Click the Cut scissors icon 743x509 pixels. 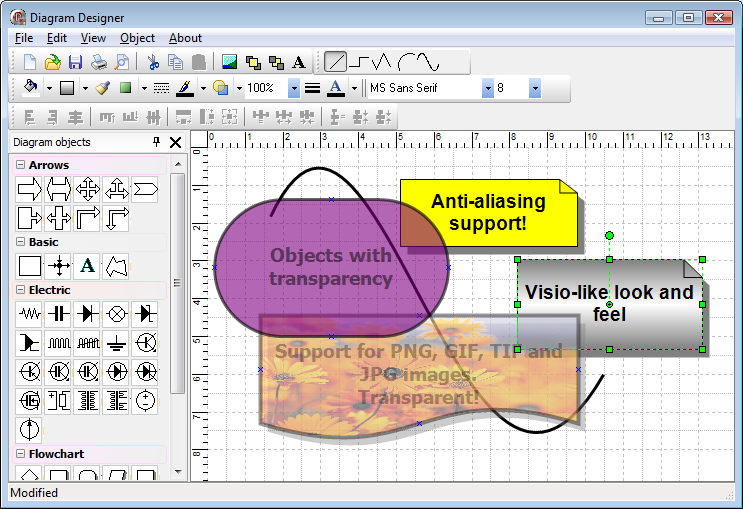click(153, 62)
